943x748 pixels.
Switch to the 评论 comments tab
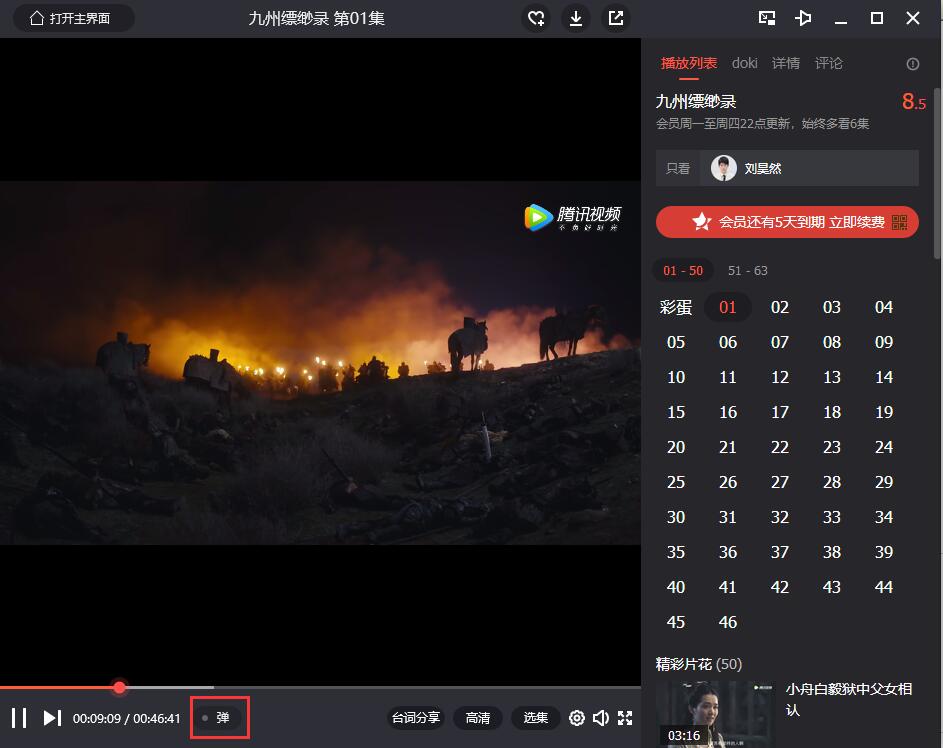tap(829, 63)
